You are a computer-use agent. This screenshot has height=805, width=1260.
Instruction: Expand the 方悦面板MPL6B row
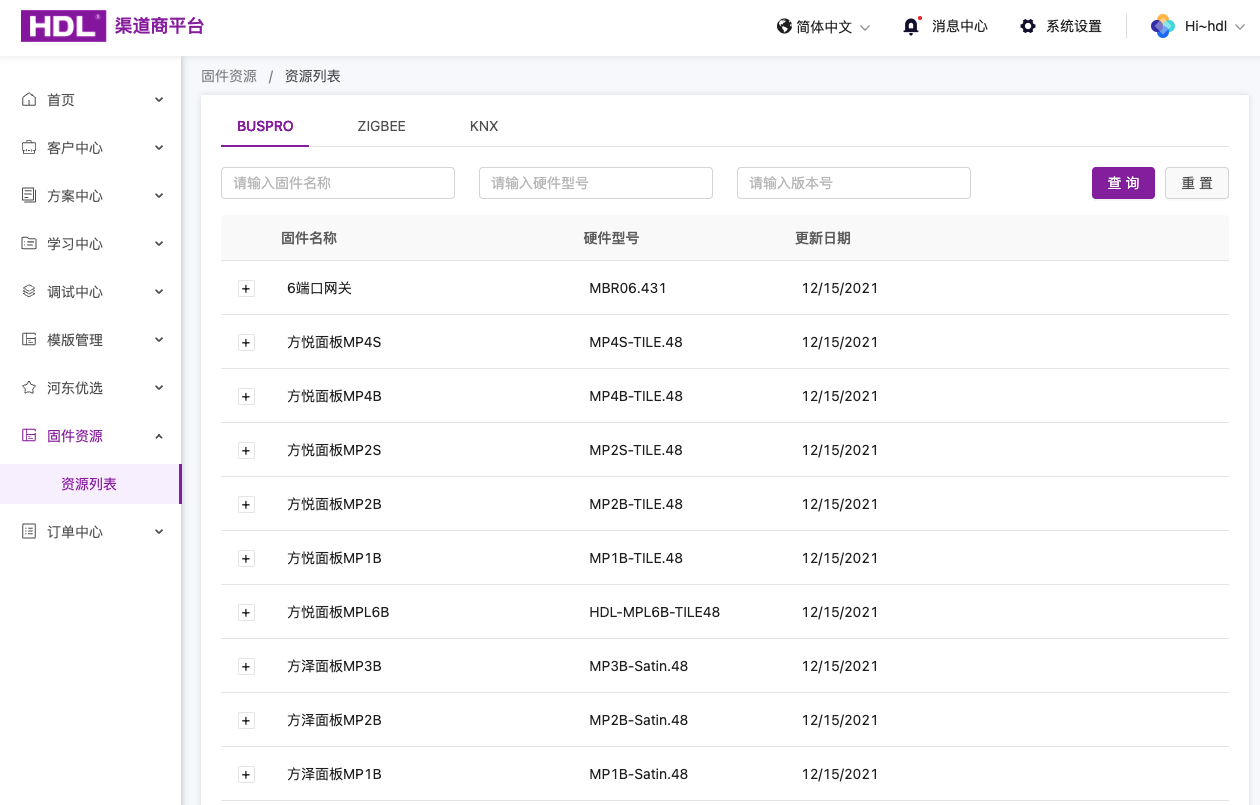point(246,613)
